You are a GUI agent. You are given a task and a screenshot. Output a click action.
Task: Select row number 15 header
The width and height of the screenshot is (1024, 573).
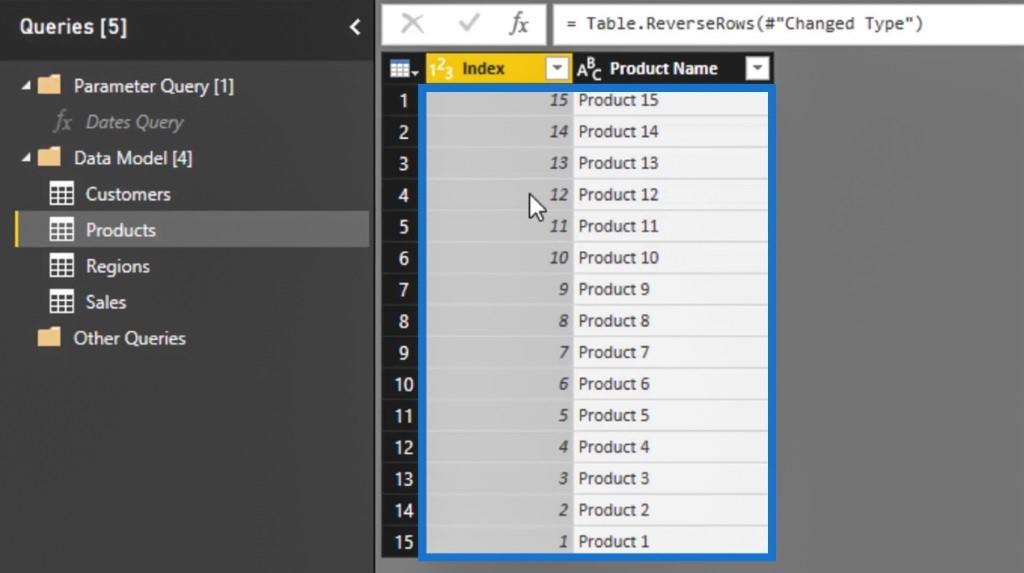pos(404,542)
